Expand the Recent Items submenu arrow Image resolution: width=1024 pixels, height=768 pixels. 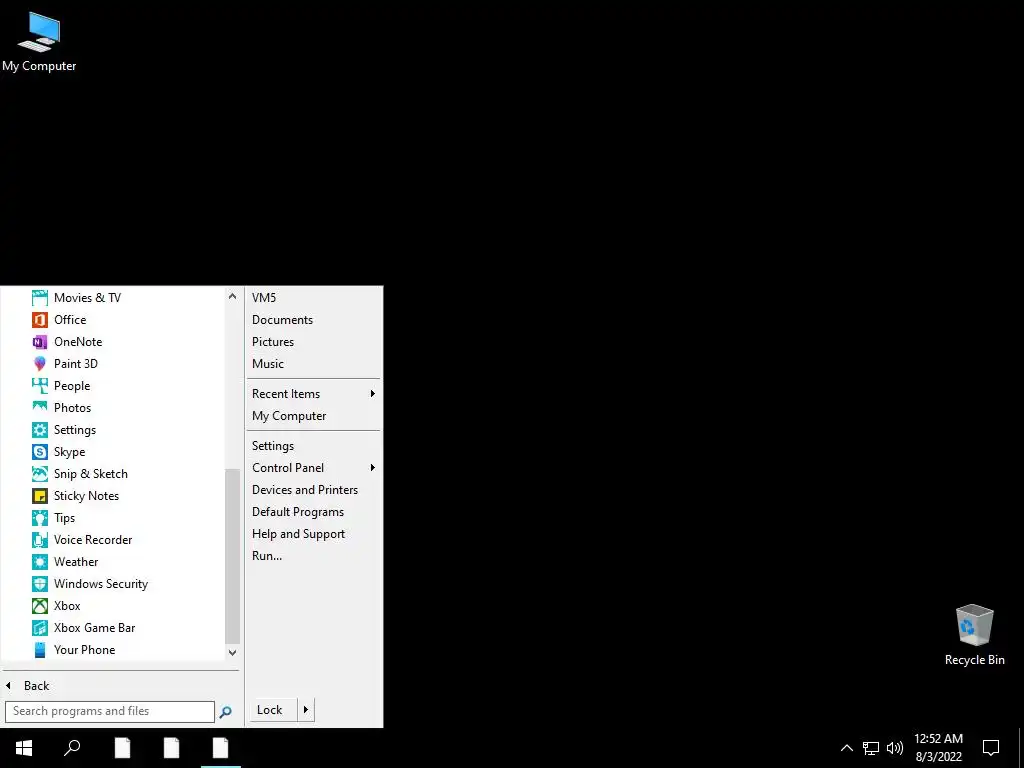pos(373,394)
